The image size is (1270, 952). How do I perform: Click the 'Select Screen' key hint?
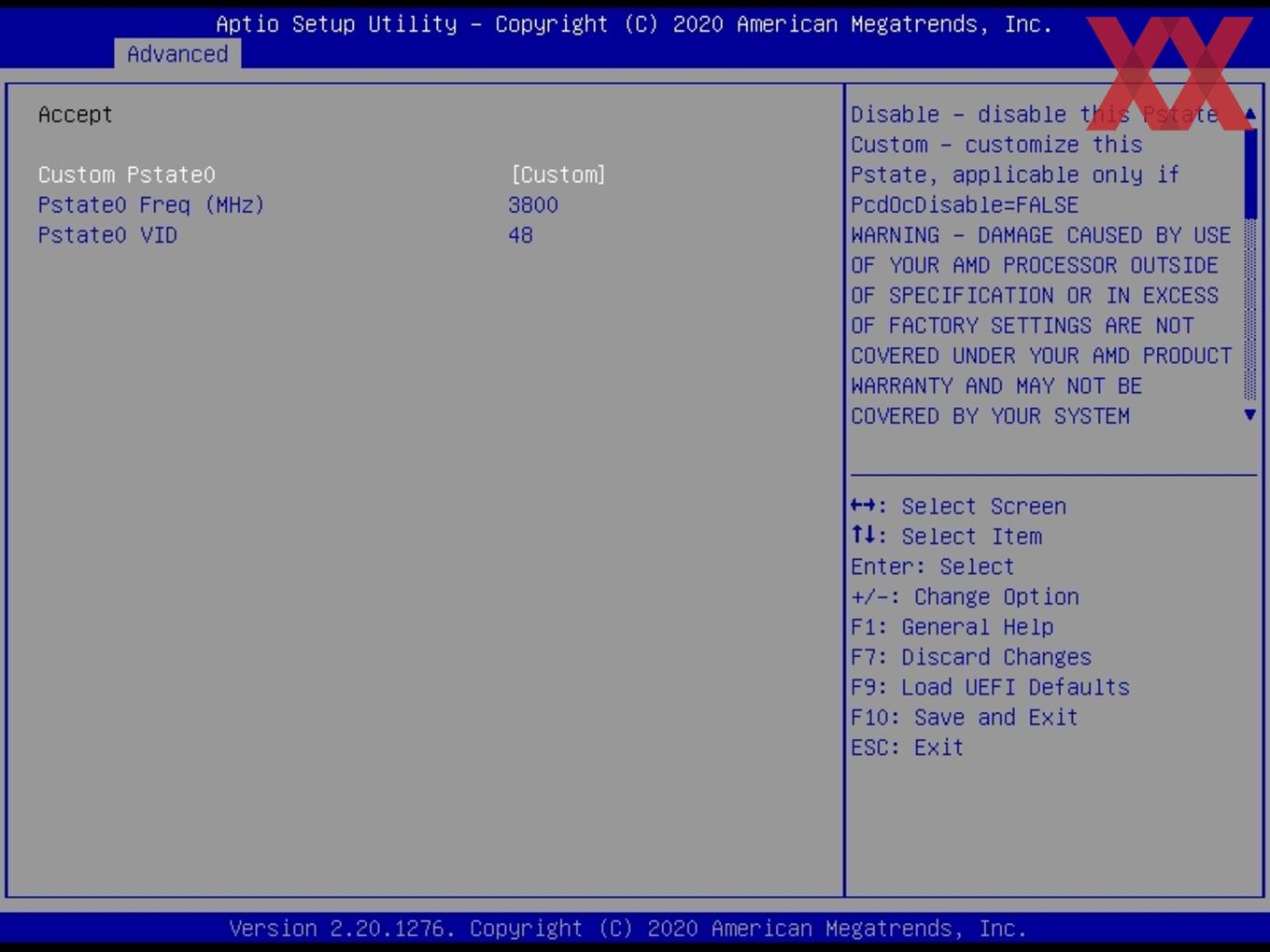pos(958,507)
